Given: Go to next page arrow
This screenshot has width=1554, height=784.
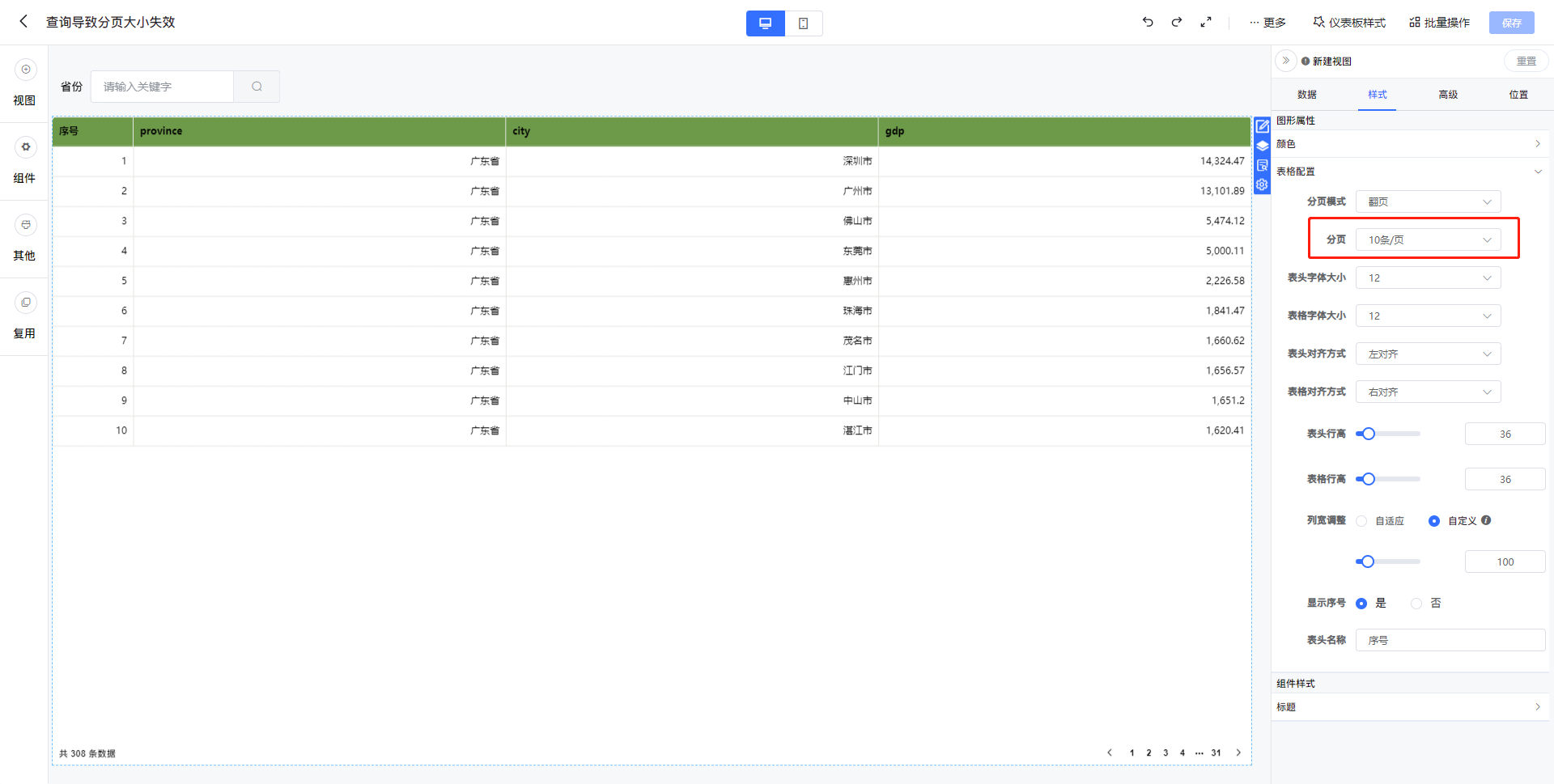Looking at the screenshot, I should pyautogui.click(x=1238, y=752).
